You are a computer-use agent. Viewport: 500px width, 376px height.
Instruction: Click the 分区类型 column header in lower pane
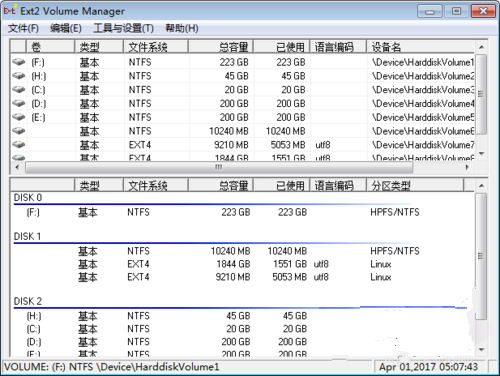[415, 185]
